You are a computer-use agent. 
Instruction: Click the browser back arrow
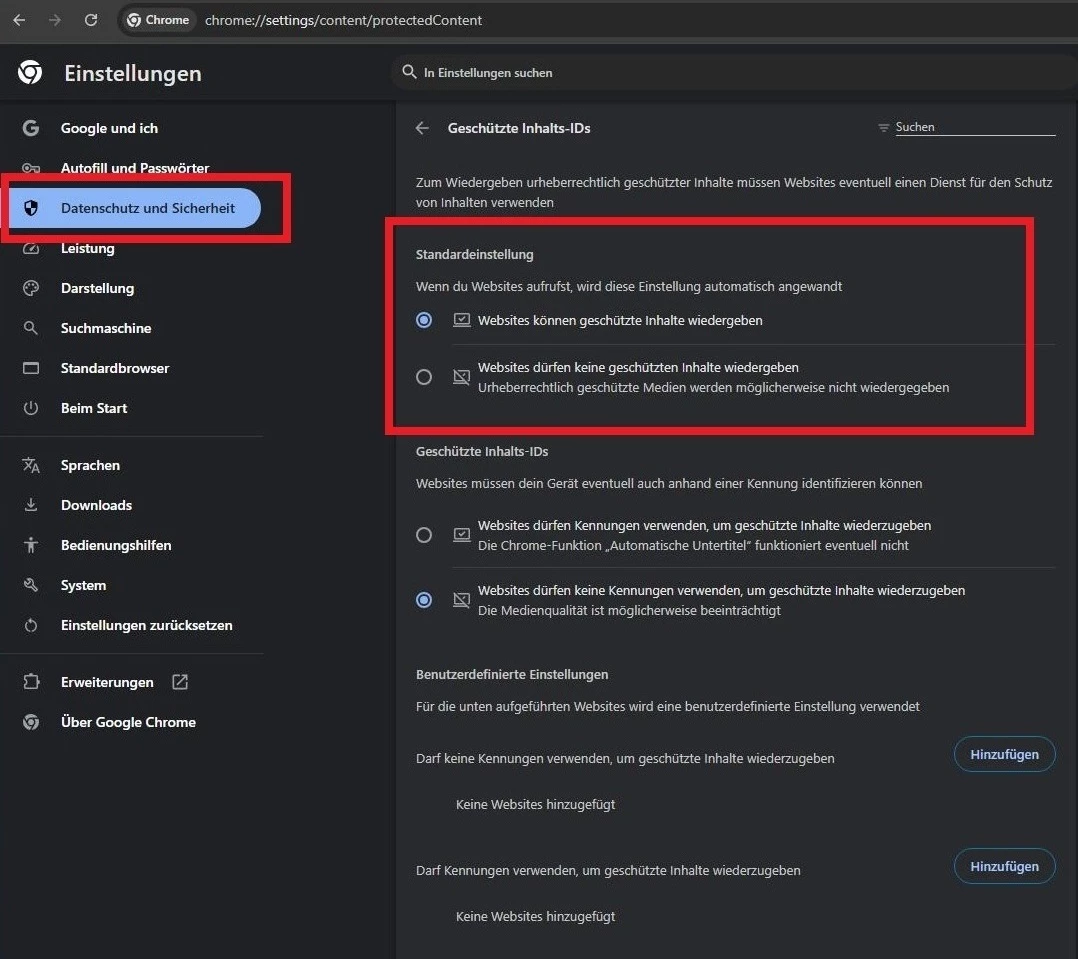(19, 20)
